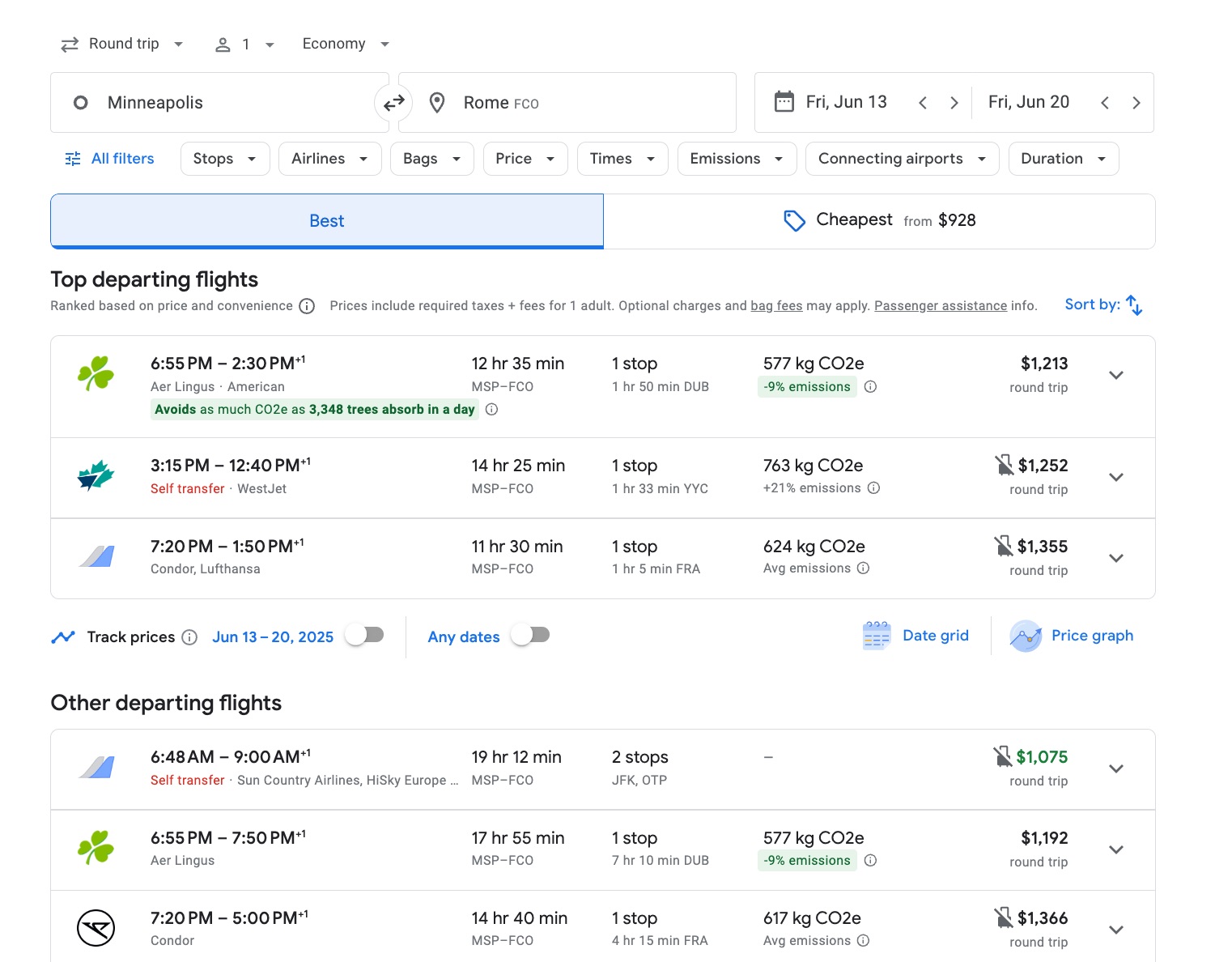Screen dimensions: 1232x962
Task: Click the calendar icon next to departure date
Action: [x=783, y=102]
